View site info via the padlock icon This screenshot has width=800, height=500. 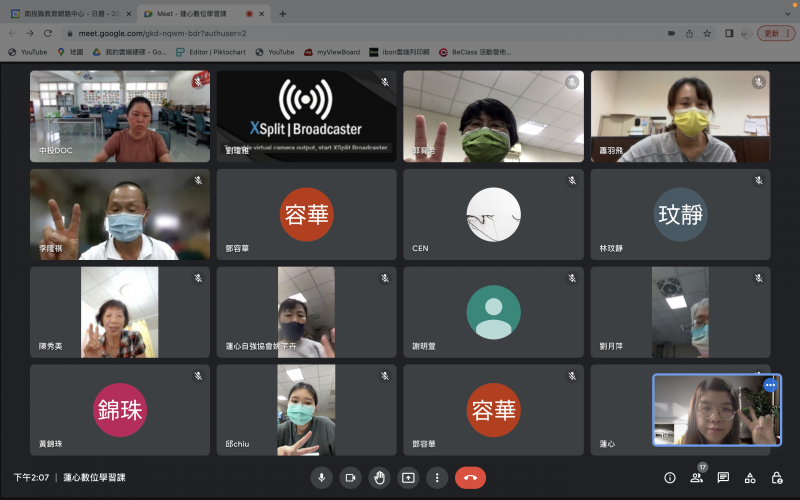[x=70, y=33]
